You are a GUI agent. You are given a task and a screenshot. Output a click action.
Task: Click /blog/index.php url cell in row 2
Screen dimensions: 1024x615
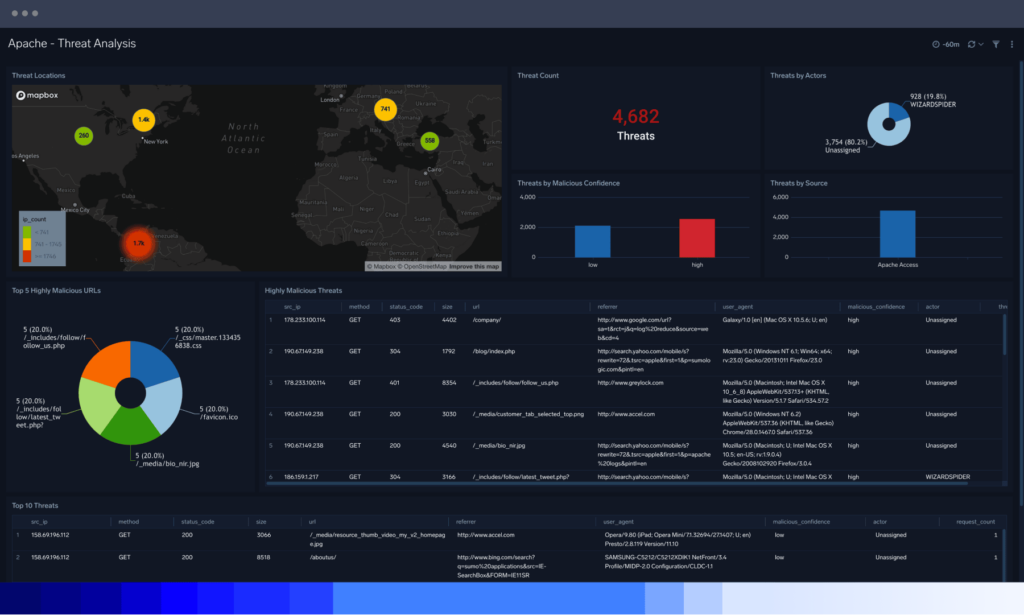[x=494, y=351]
